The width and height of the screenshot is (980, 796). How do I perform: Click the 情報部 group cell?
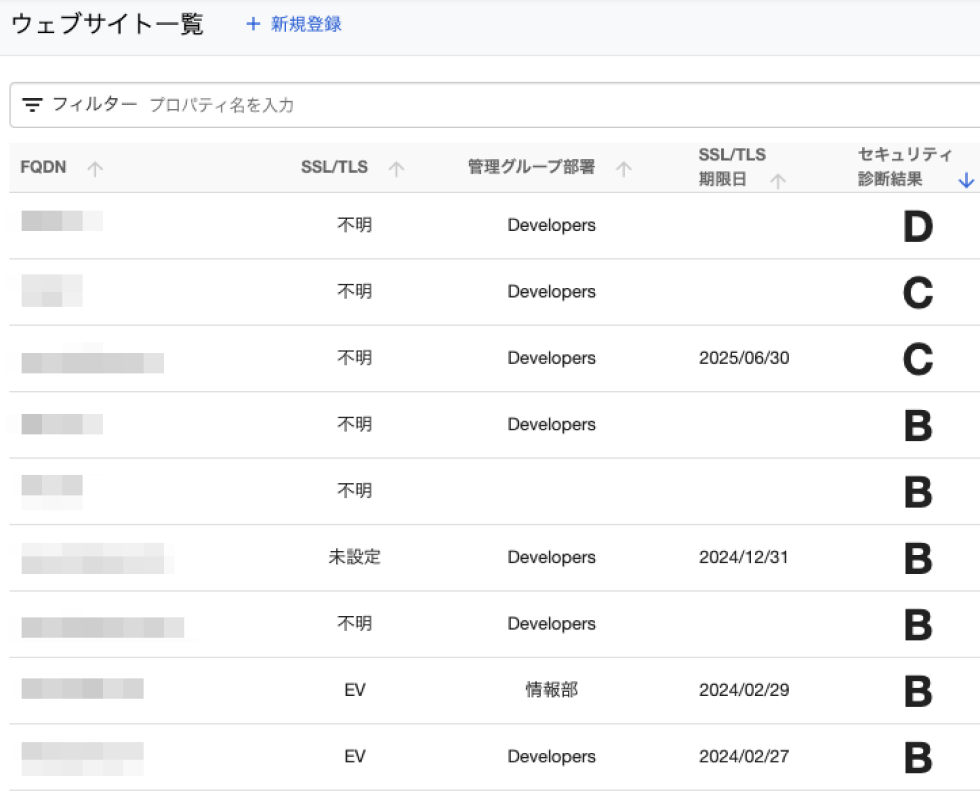coord(551,690)
